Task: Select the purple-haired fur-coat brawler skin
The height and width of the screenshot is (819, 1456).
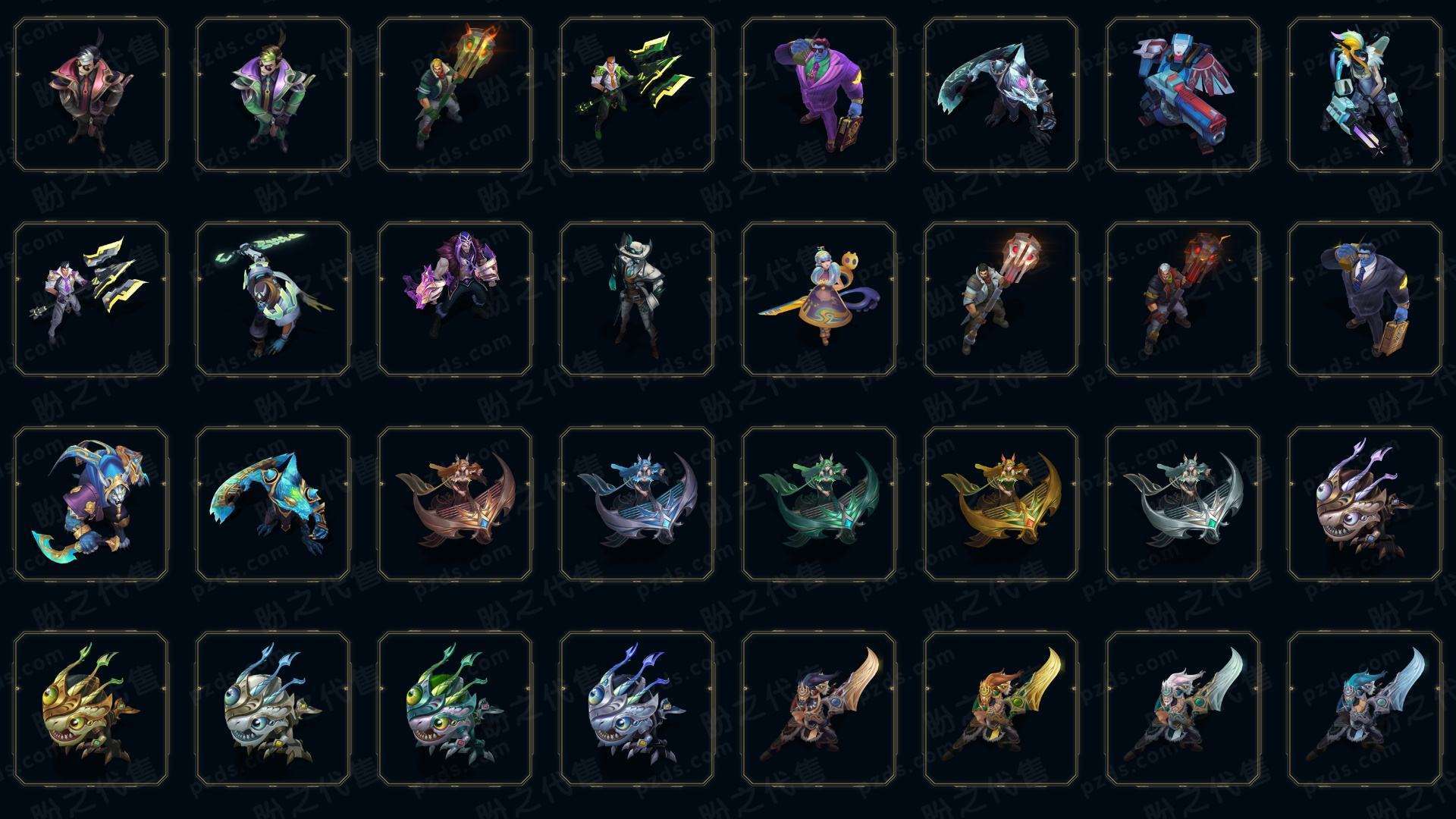Action: 455,299
